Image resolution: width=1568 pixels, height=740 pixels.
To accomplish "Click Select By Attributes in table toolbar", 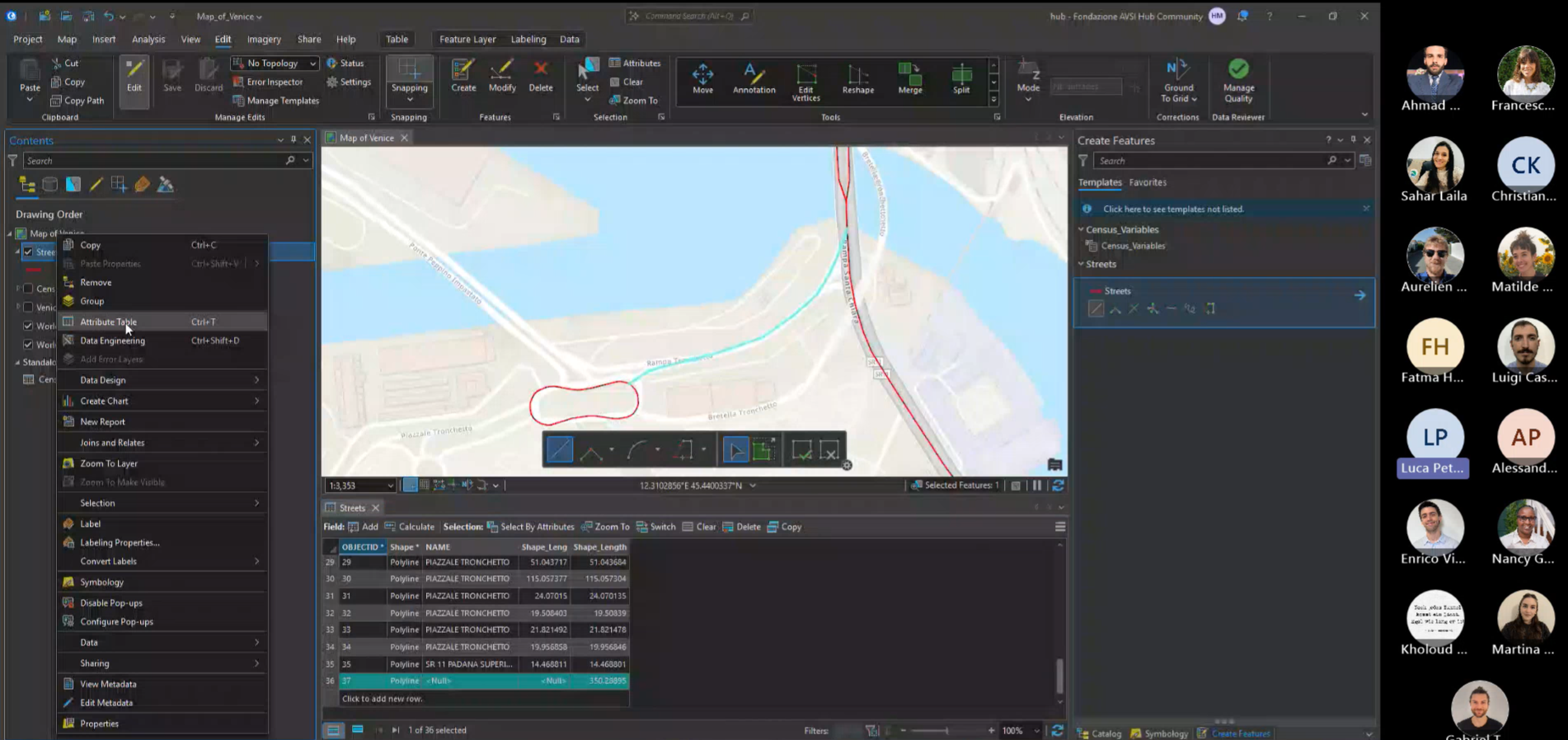I will coord(530,527).
